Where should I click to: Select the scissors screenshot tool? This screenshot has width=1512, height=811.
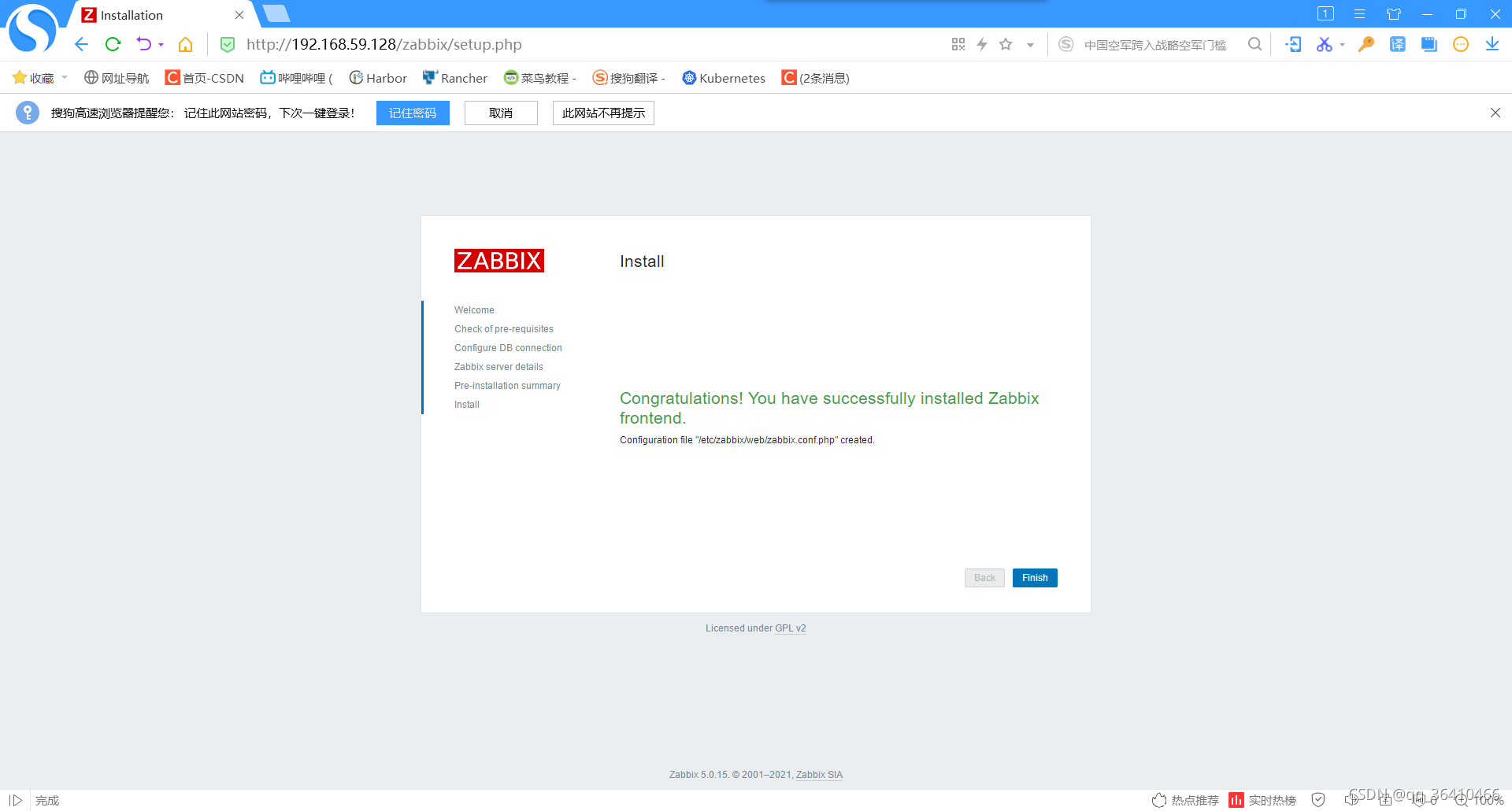(x=1324, y=45)
